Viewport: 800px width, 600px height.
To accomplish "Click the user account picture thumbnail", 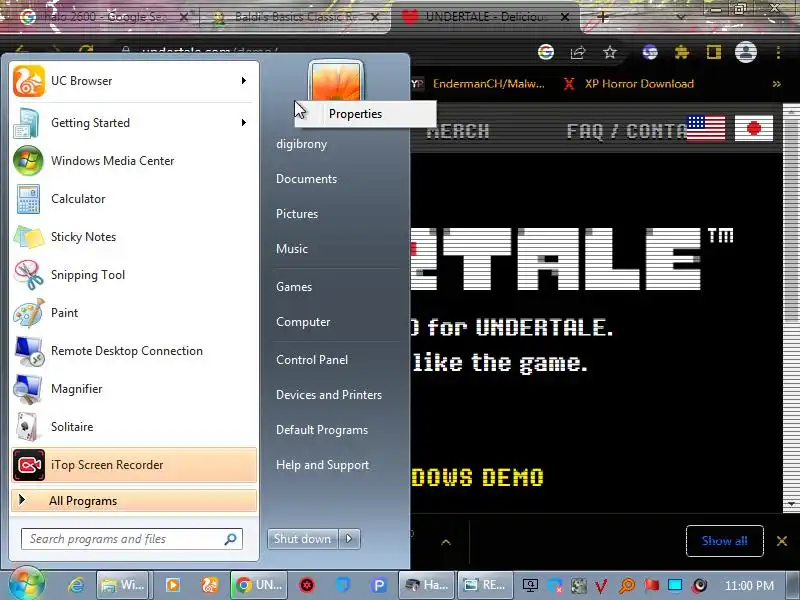I will point(336,81).
